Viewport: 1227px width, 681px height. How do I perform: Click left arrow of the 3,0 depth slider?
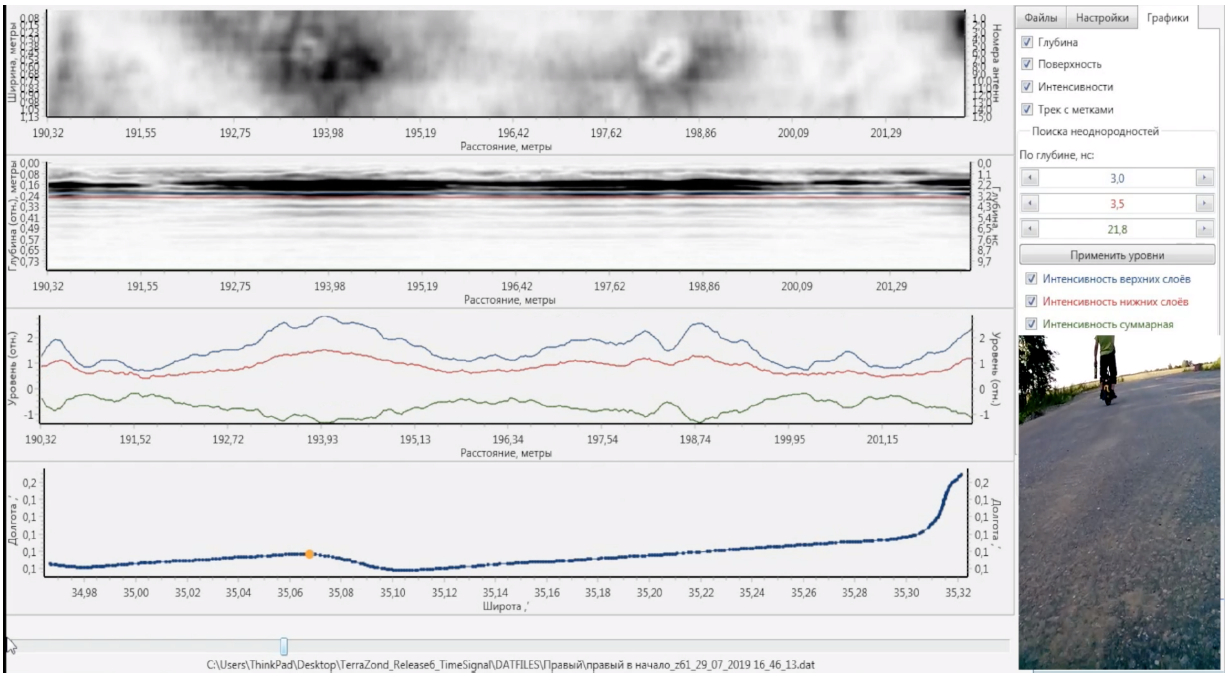[1029, 178]
